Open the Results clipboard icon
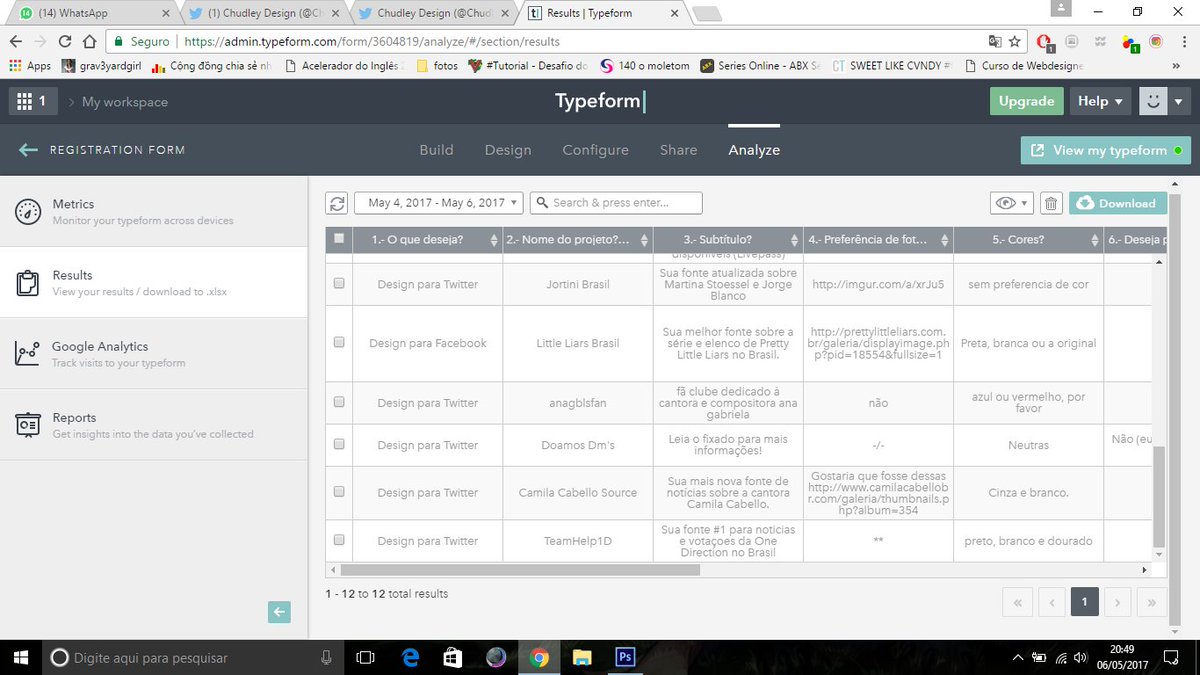 [27, 283]
